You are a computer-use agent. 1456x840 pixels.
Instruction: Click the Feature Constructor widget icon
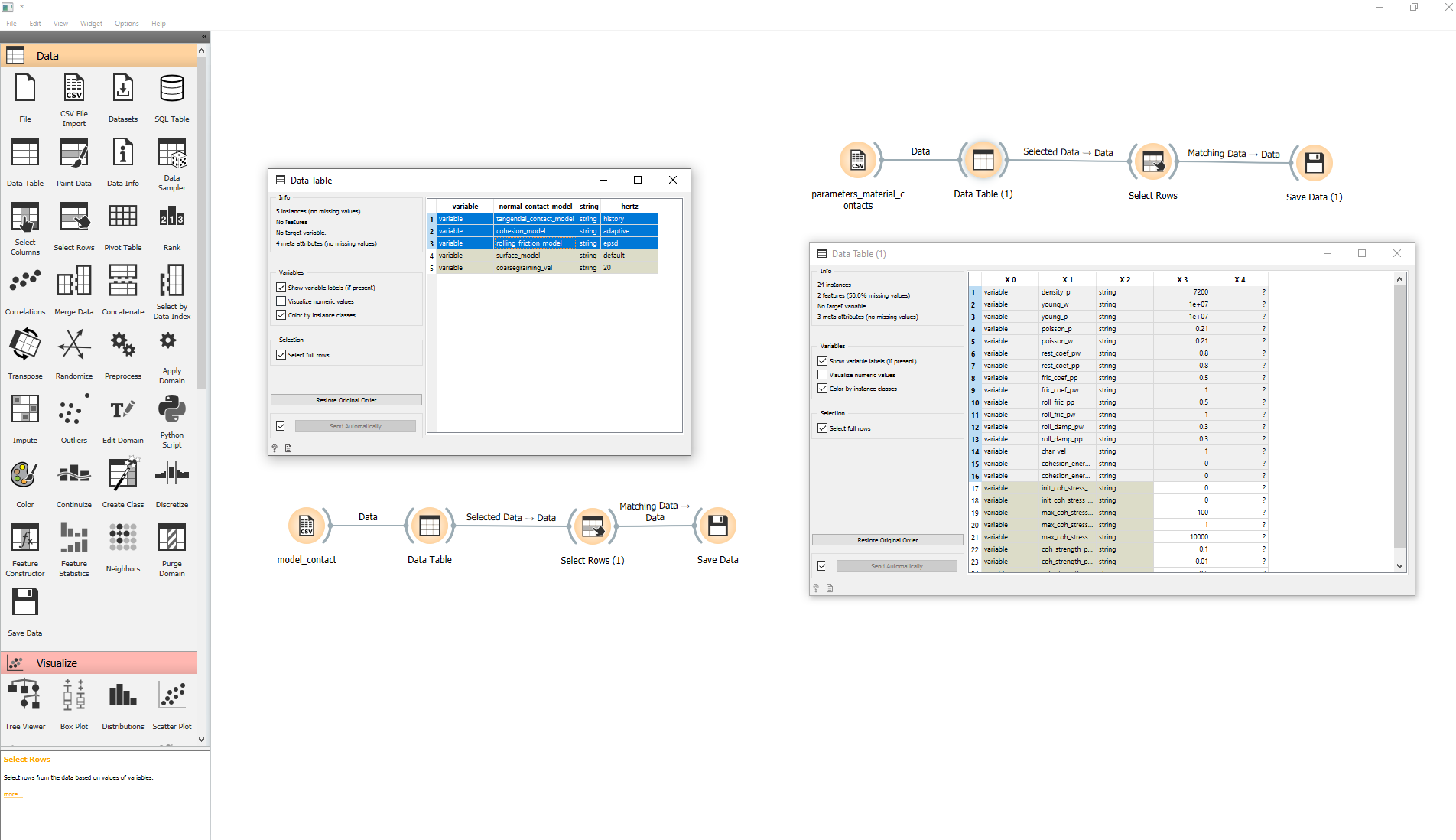24,538
